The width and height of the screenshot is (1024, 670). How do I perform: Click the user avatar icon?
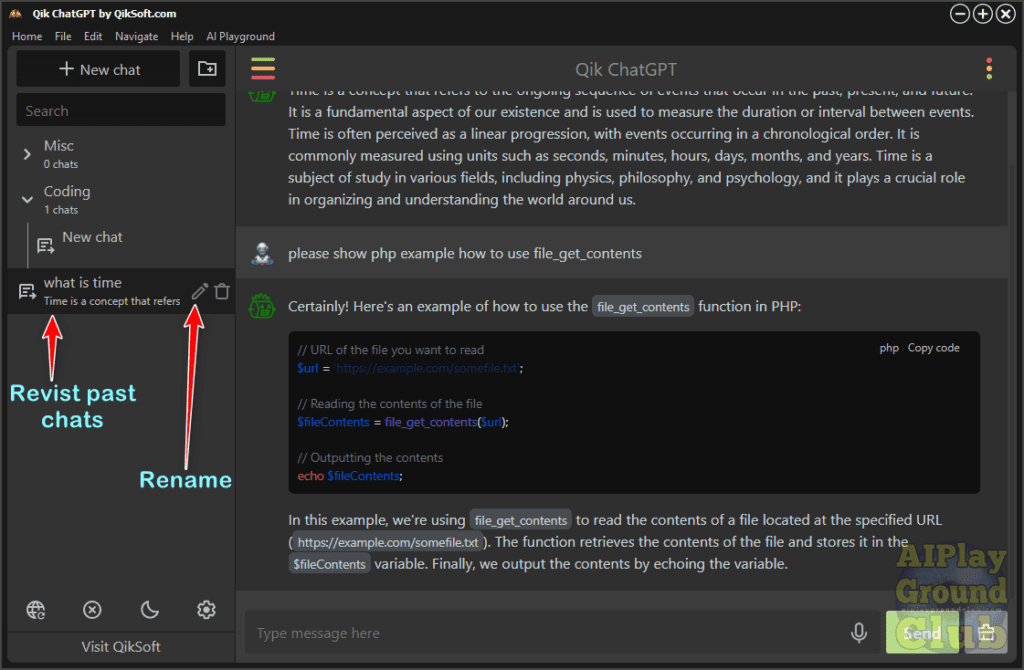[263, 253]
